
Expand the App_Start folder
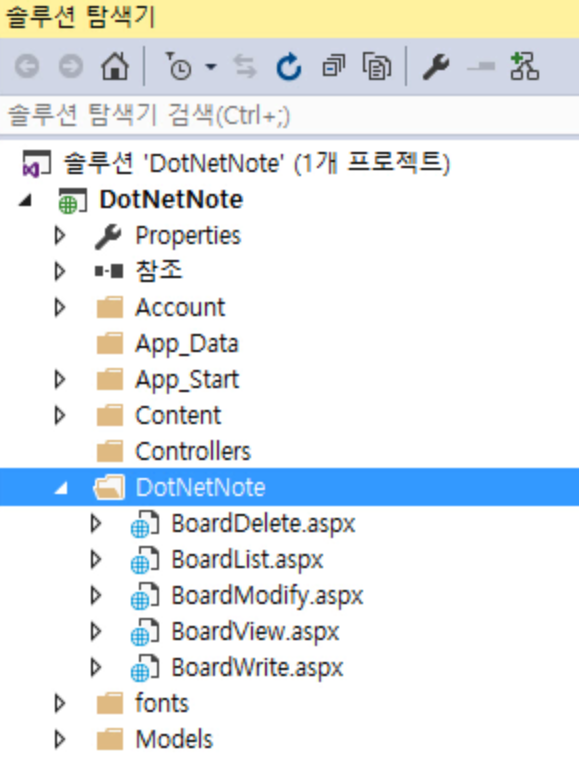tap(60, 380)
